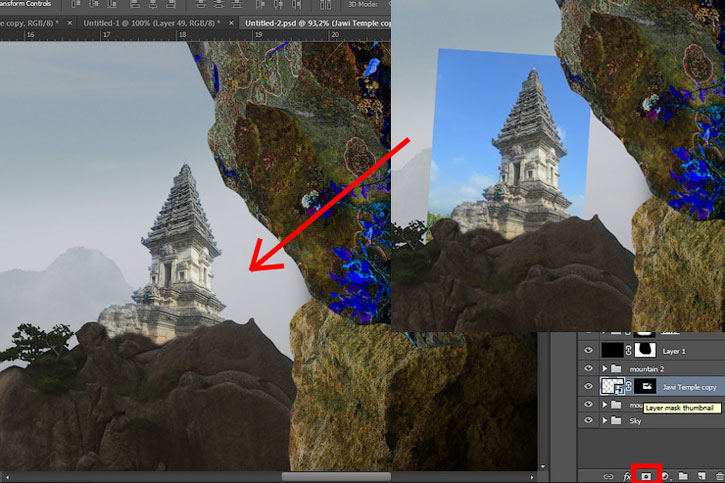Viewport: 725px width, 483px height.
Task: Click the Align bottom edges icon
Action: point(112,4)
